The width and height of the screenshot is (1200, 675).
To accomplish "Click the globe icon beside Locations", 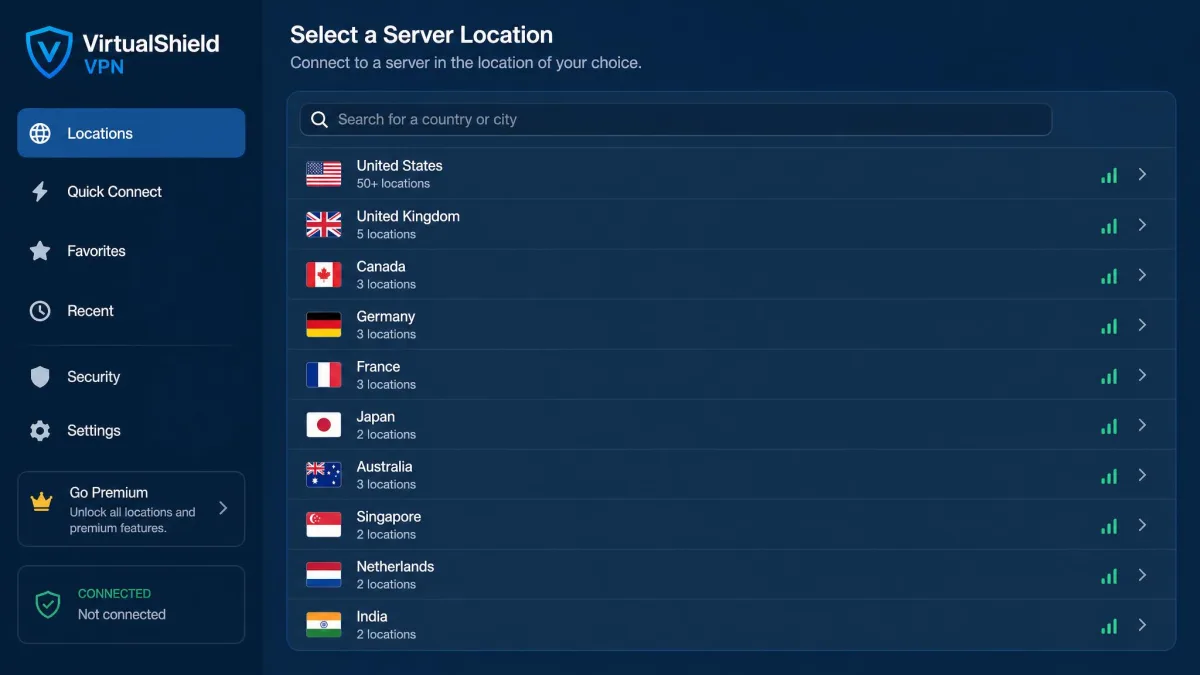I will tap(40, 133).
